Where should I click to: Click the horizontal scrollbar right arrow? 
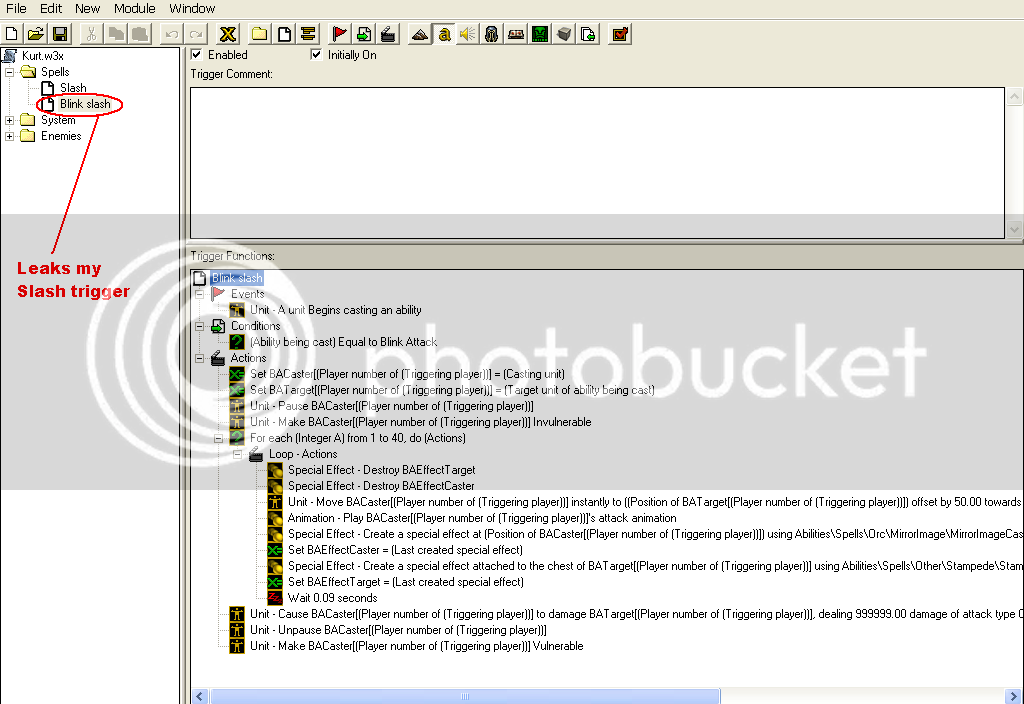pos(1013,696)
